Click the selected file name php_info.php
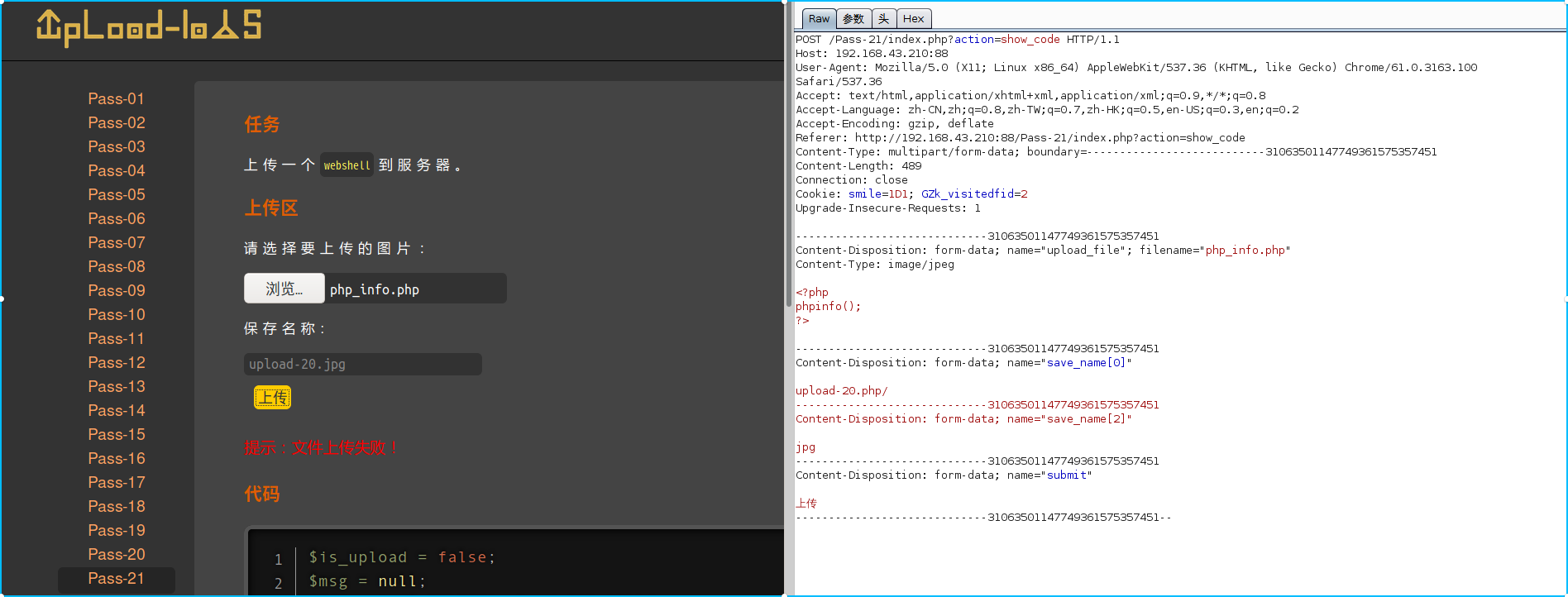The height and width of the screenshot is (597, 1568). (375, 289)
